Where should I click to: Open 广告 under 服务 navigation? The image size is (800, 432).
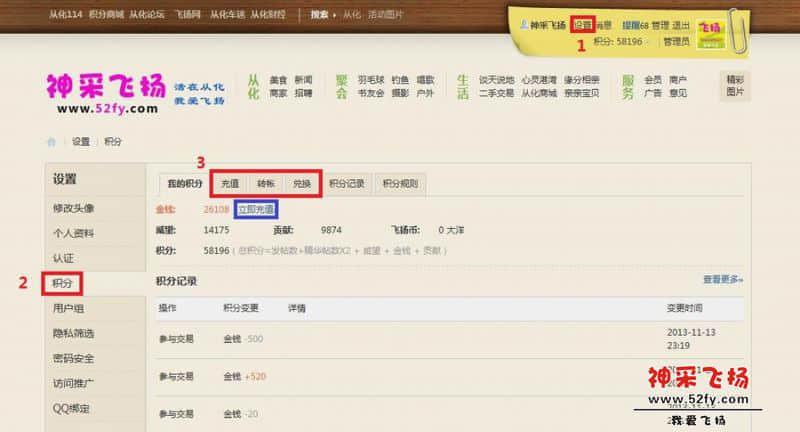[653, 93]
